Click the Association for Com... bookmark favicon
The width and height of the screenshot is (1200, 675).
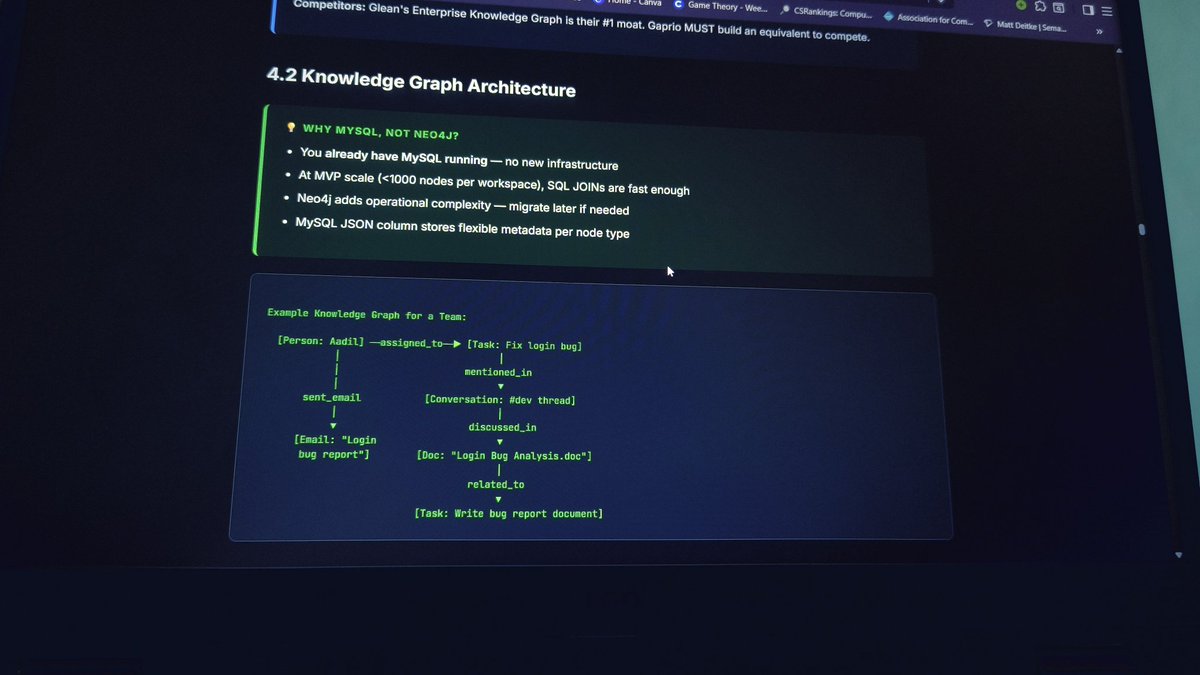(x=889, y=16)
